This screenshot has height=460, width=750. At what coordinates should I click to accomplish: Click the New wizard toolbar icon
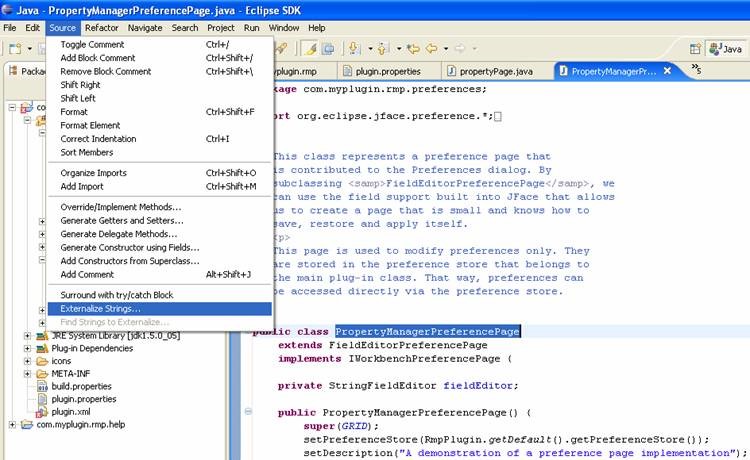pos(15,48)
